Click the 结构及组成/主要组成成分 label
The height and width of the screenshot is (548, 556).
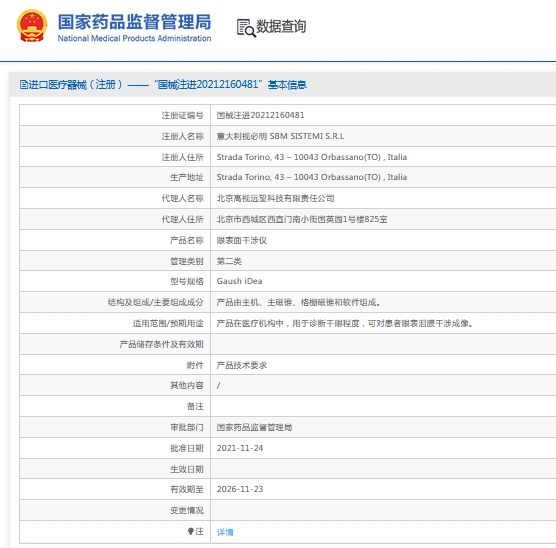(x=155, y=302)
